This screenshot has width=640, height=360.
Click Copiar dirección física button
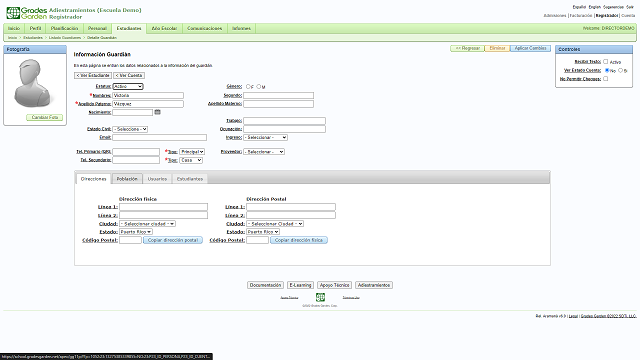[299, 240]
